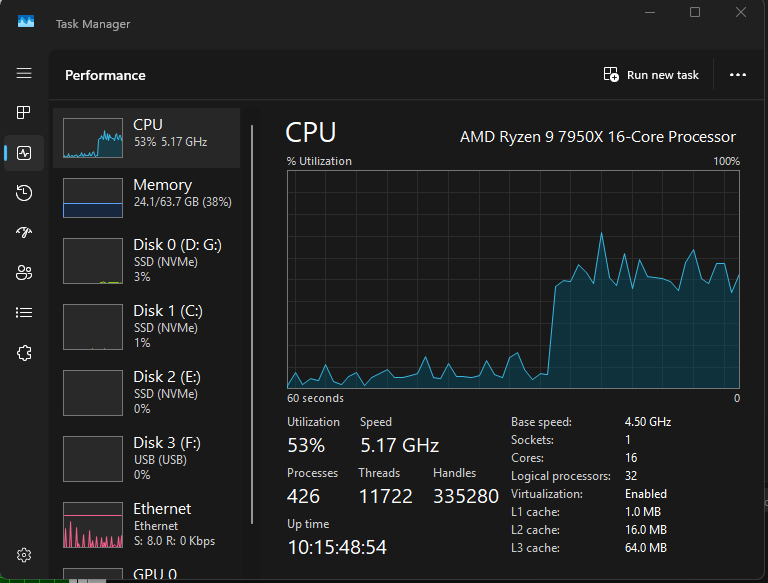Click the CPU utilization graph
Viewport: 768px width, 583px height.
[513, 279]
